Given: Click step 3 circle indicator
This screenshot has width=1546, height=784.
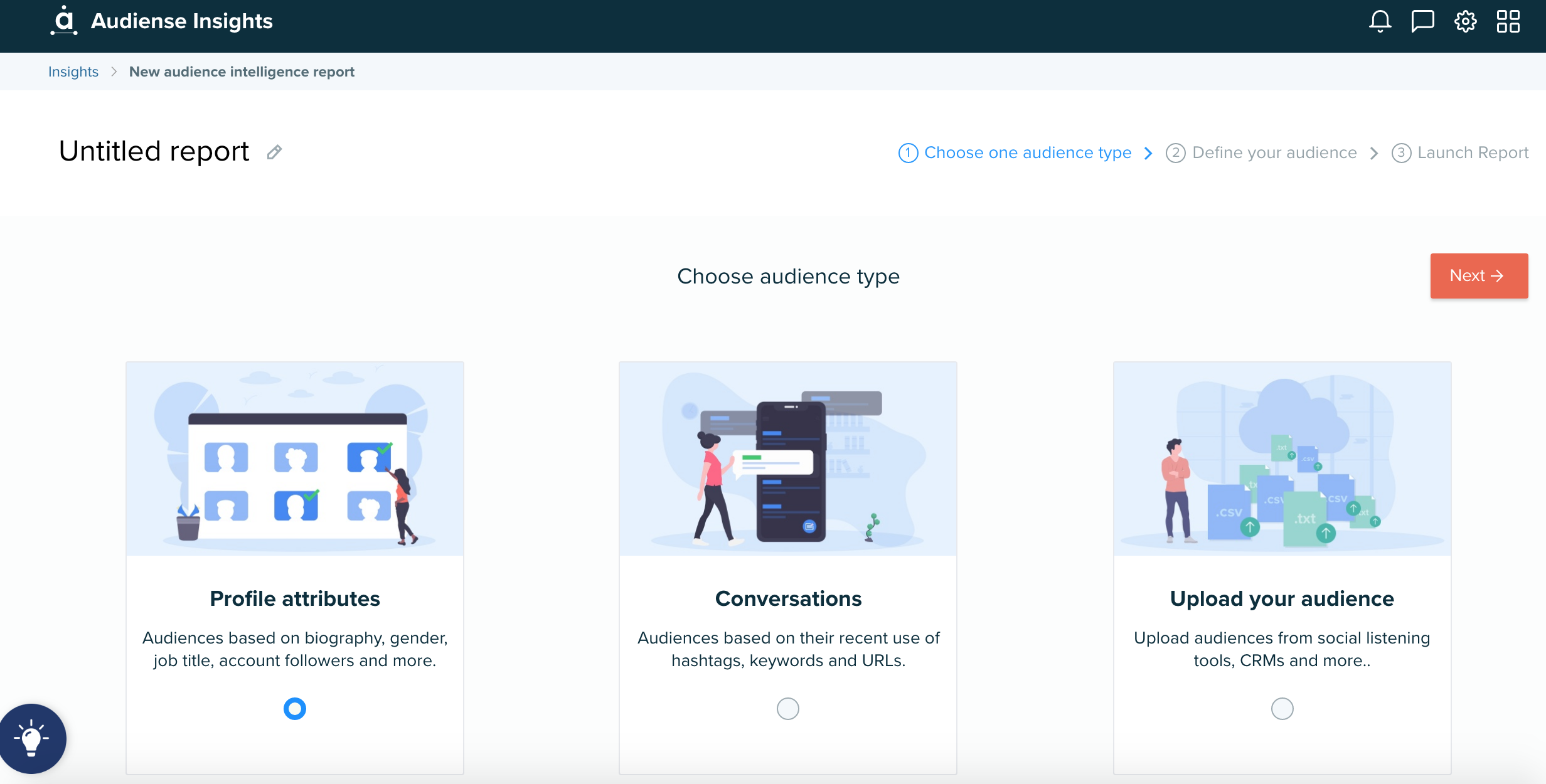Looking at the screenshot, I should pyautogui.click(x=1402, y=152).
